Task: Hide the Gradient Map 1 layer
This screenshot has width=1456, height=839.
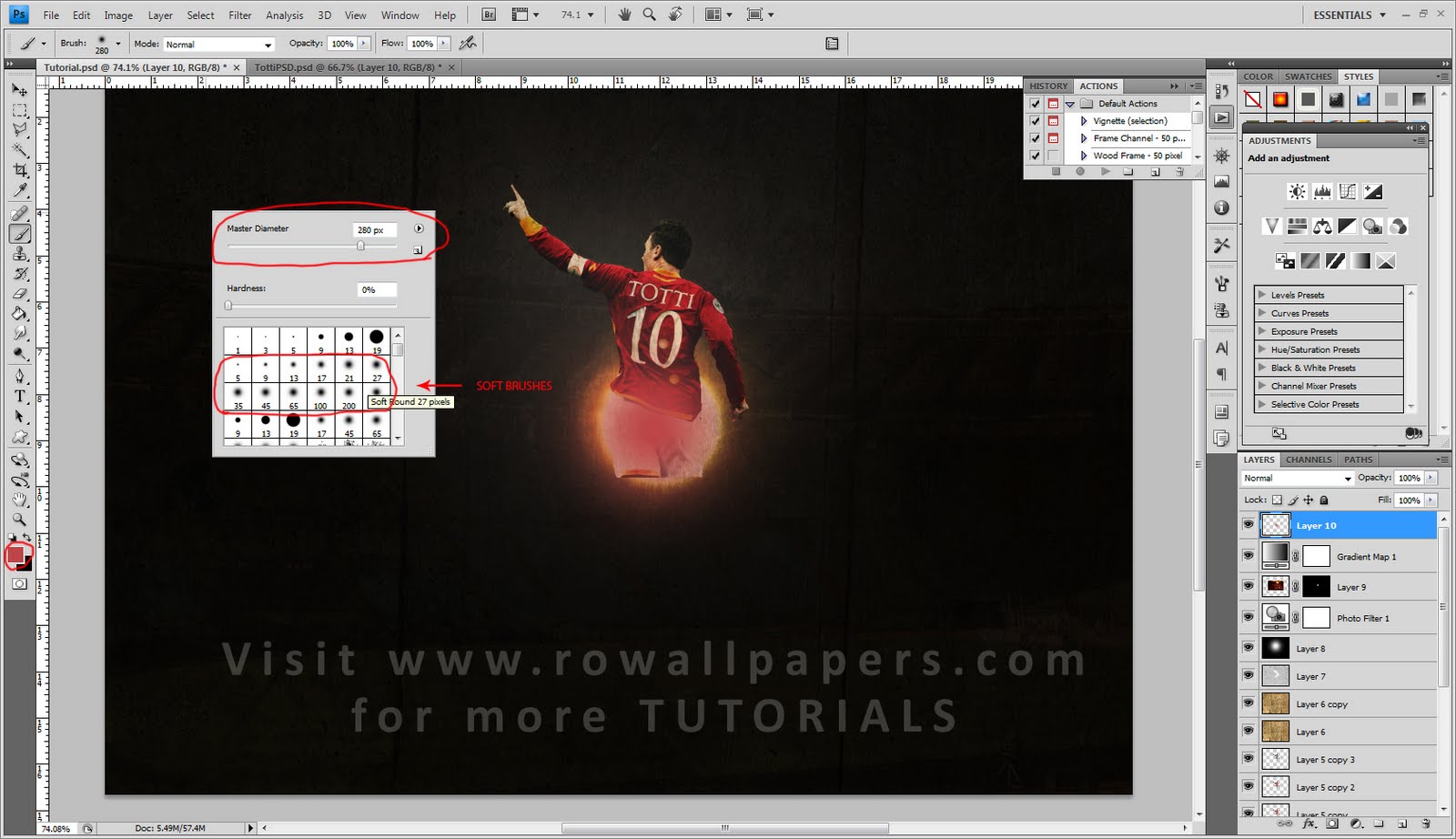Action: click(x=1249, y=555)
